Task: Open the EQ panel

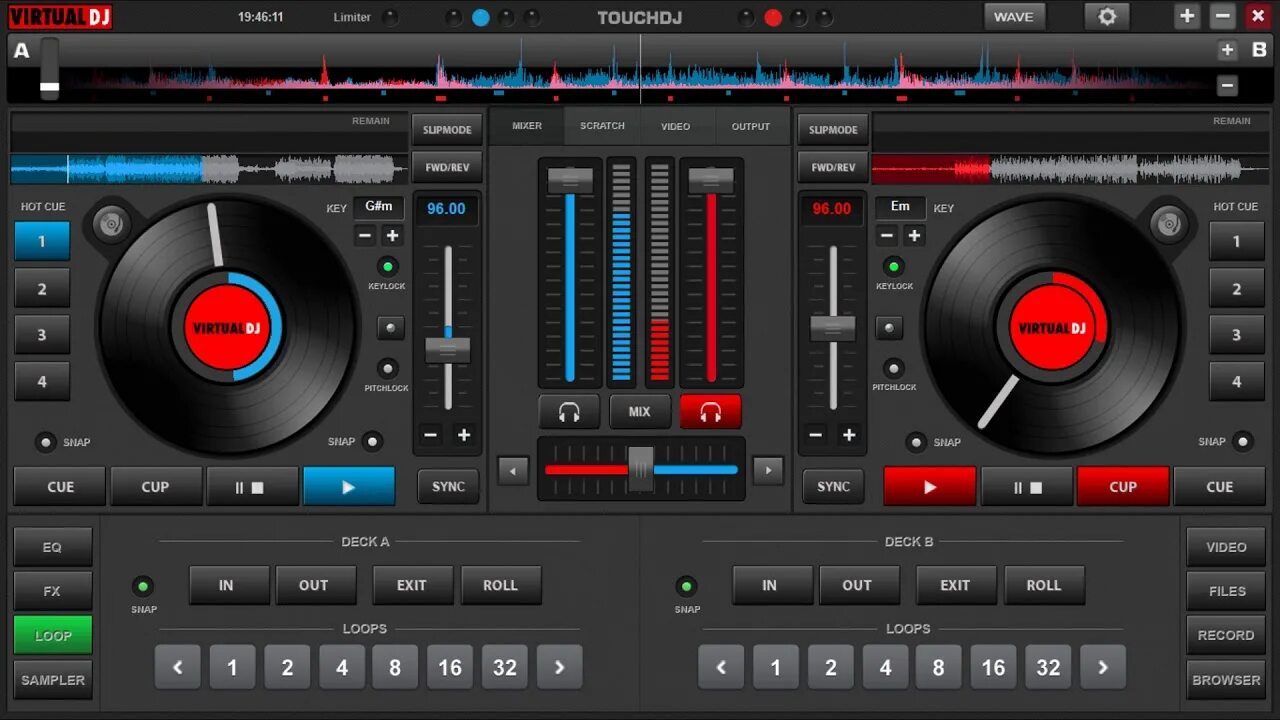Action: pos(52,547)
